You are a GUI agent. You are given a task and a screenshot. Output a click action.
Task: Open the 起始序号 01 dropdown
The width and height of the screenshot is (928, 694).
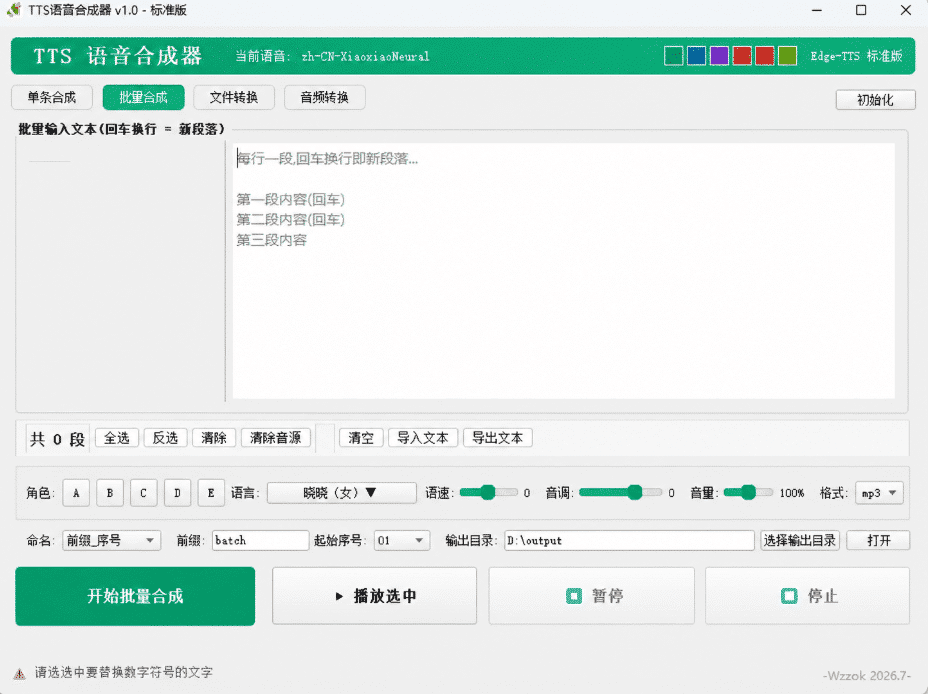(402, 540)
